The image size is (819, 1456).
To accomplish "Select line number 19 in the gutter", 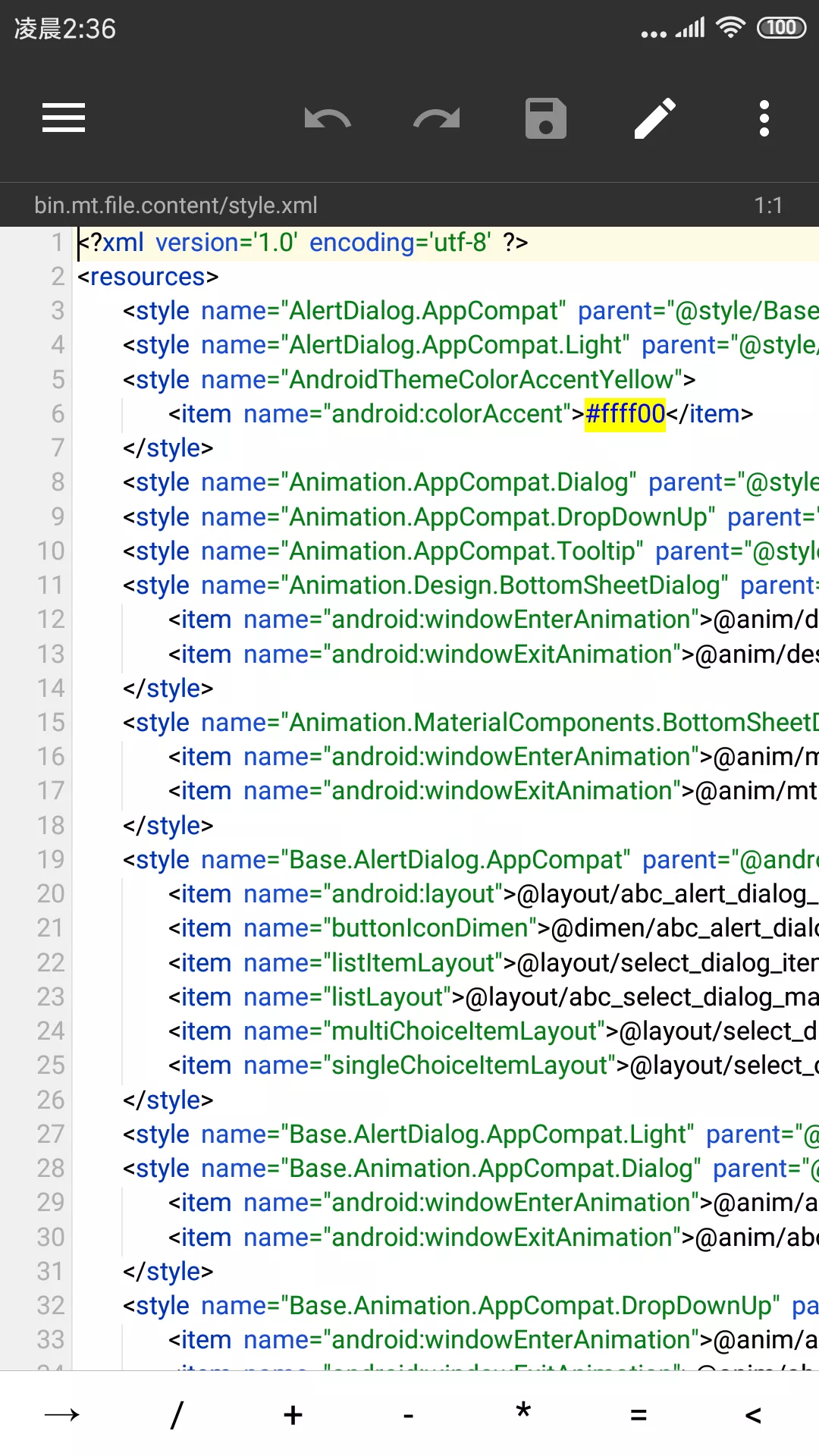I will (x=51, y=859).
